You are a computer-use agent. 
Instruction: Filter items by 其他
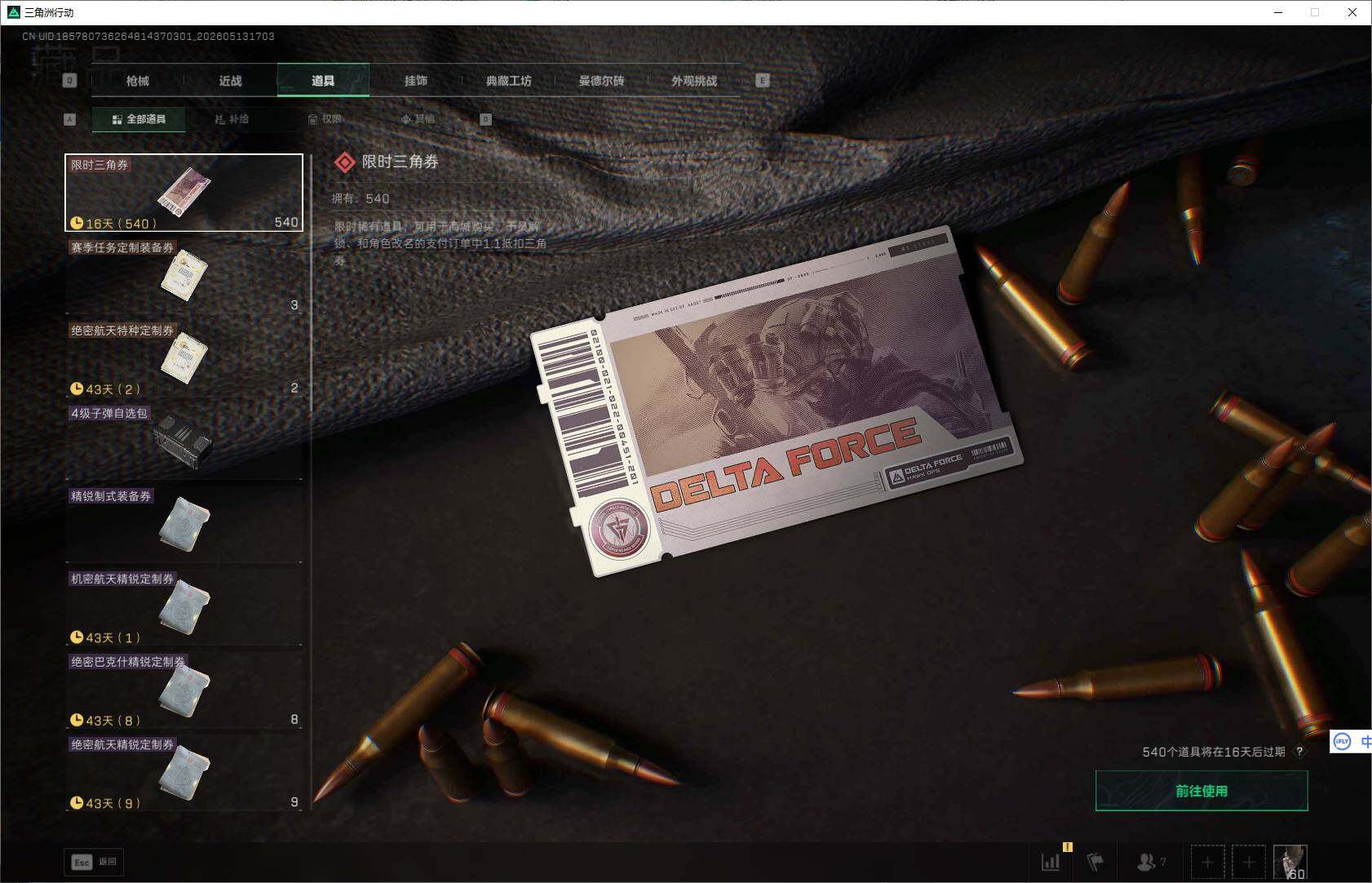(x=418, y=119)
